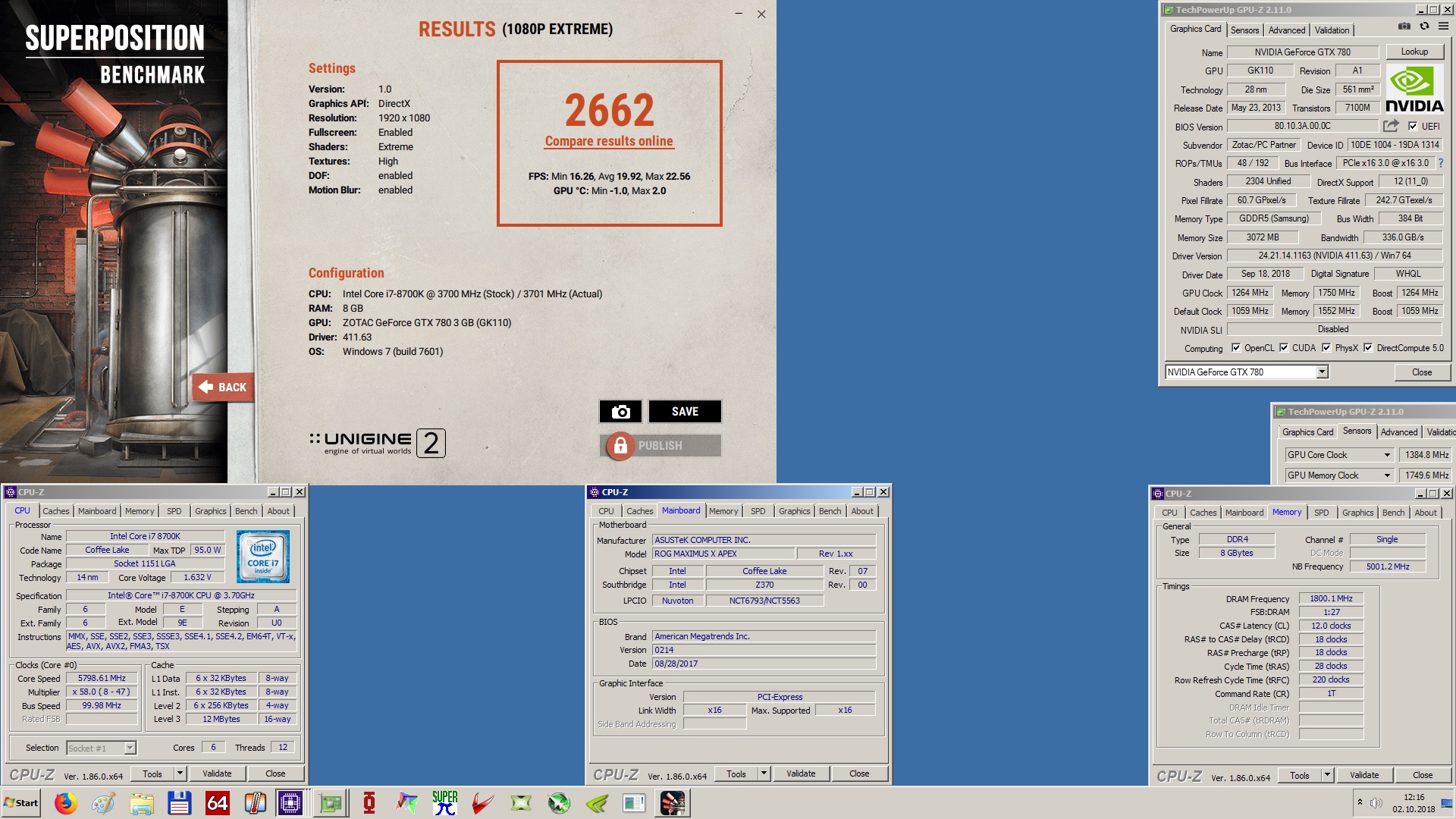The height and width of the screenshot is (819, 1456).
Task: Open the thermometer temperature app on taskbar
Action: pos(255,803)
